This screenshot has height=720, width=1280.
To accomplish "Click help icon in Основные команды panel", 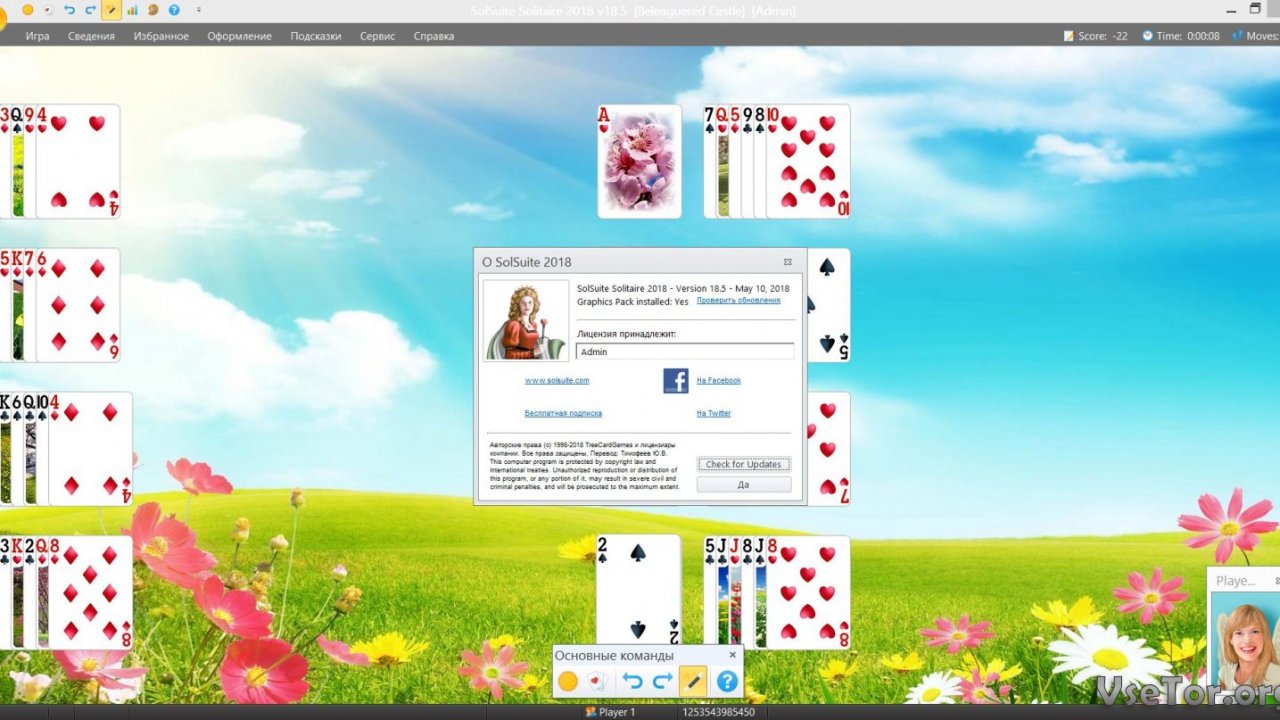I will pyautogui.click(x=727, y=682).
